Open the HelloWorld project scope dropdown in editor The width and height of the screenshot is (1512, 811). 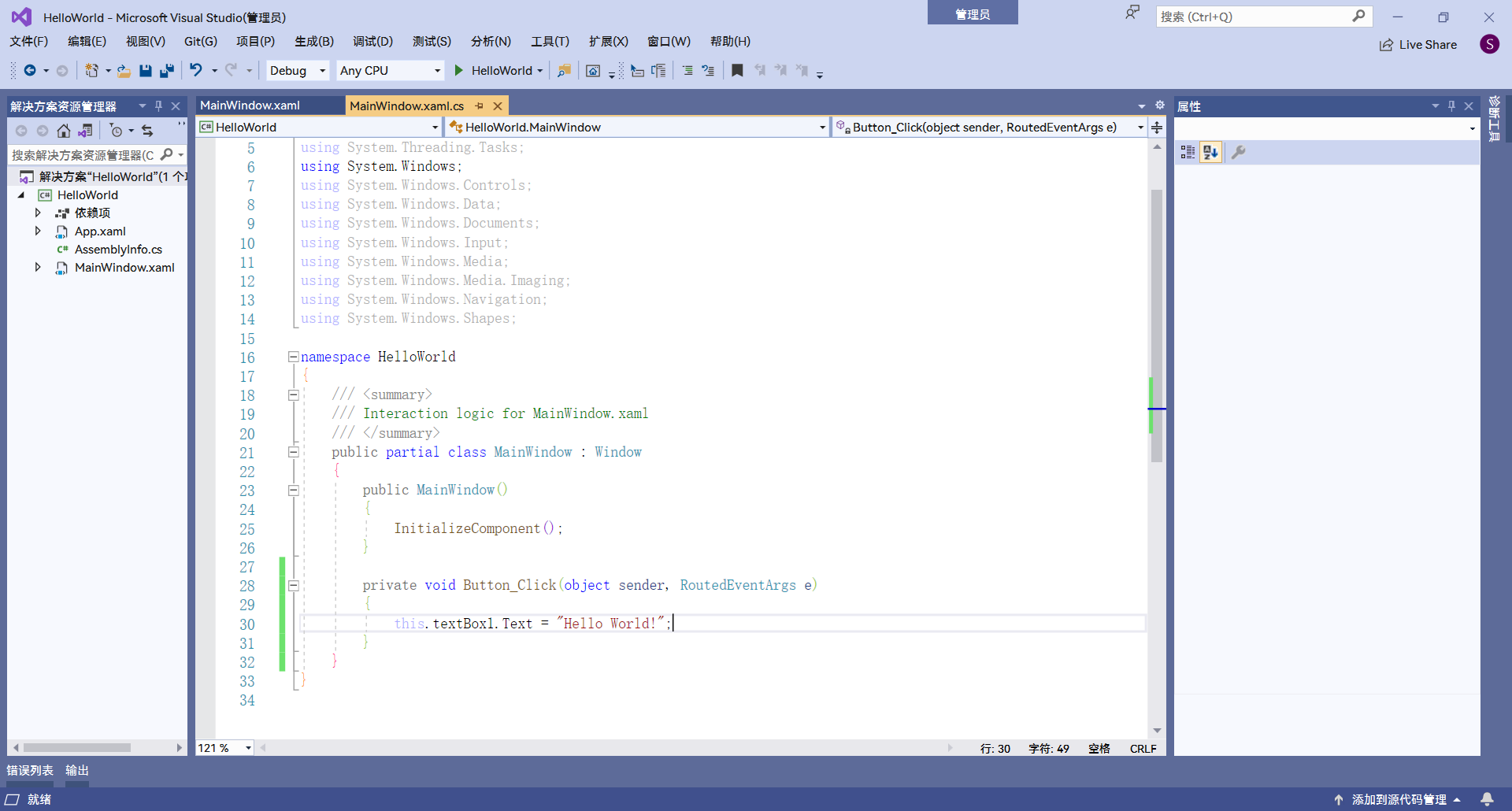tap(435, 127)
